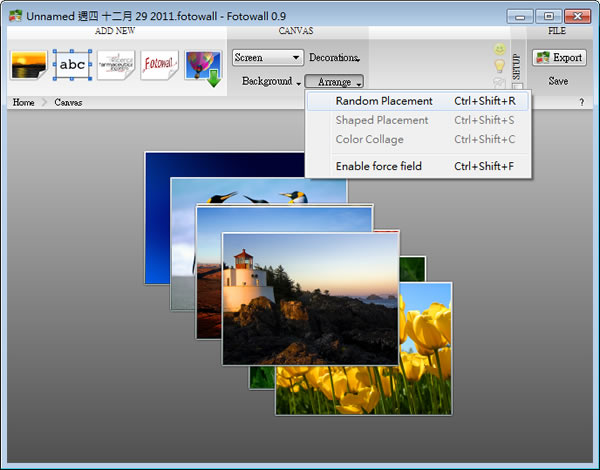Click the light bulb tips icon
The image size is (600, 470).
click(499, 66)
